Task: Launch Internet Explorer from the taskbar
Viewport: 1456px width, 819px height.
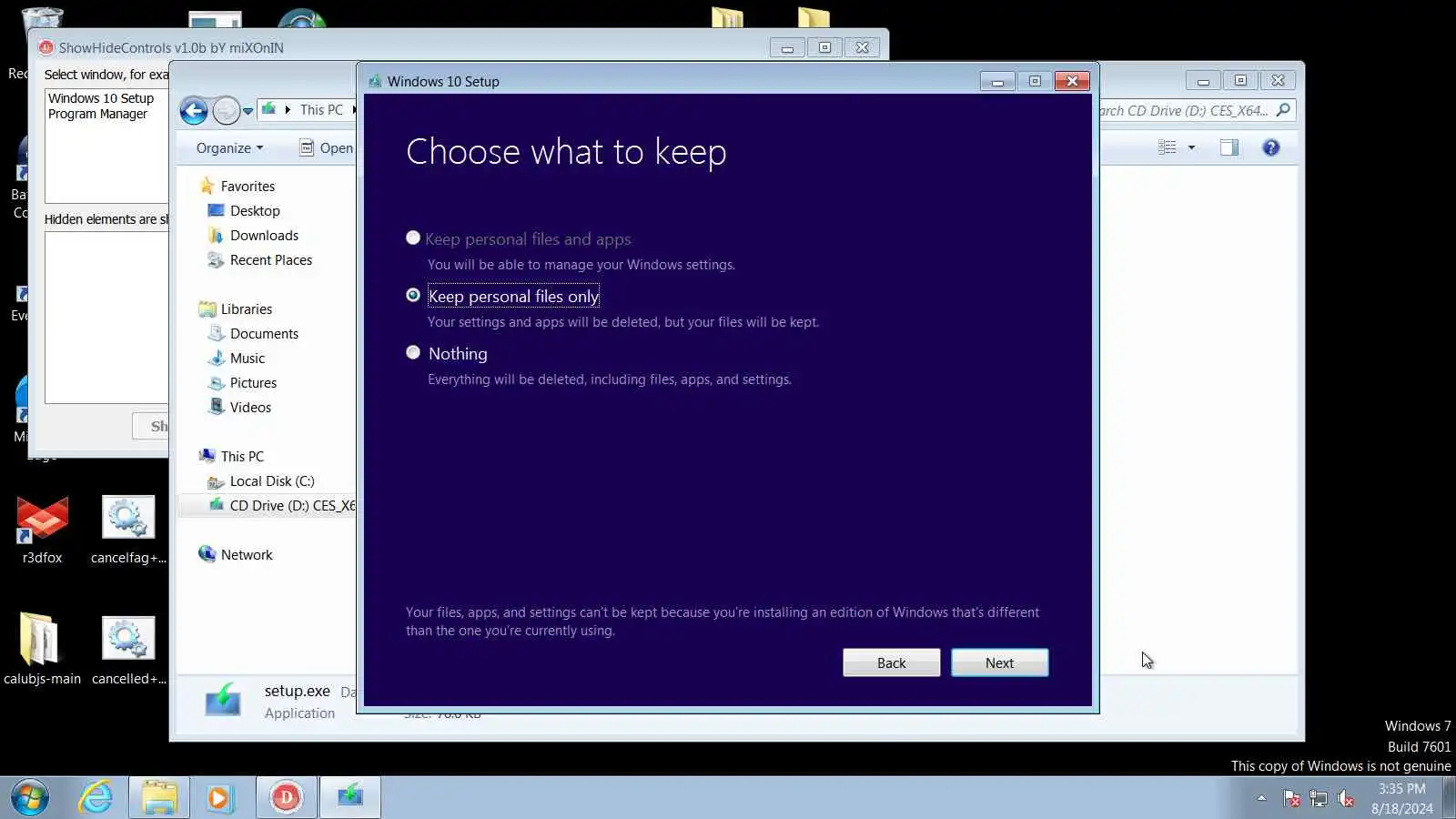Action: coord(96,798)
